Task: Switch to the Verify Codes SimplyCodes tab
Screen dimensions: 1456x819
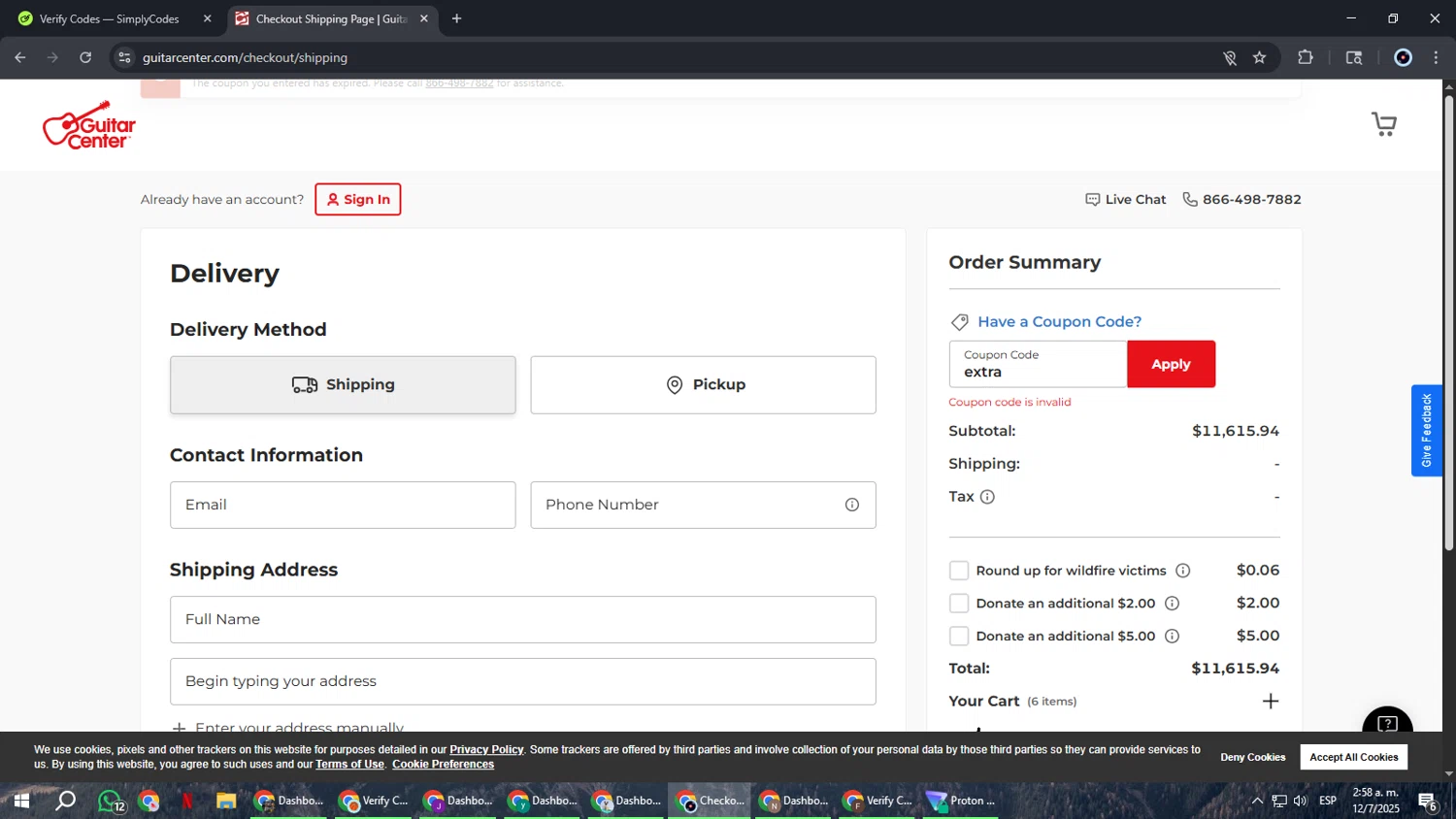Action: tap(110, 18)
